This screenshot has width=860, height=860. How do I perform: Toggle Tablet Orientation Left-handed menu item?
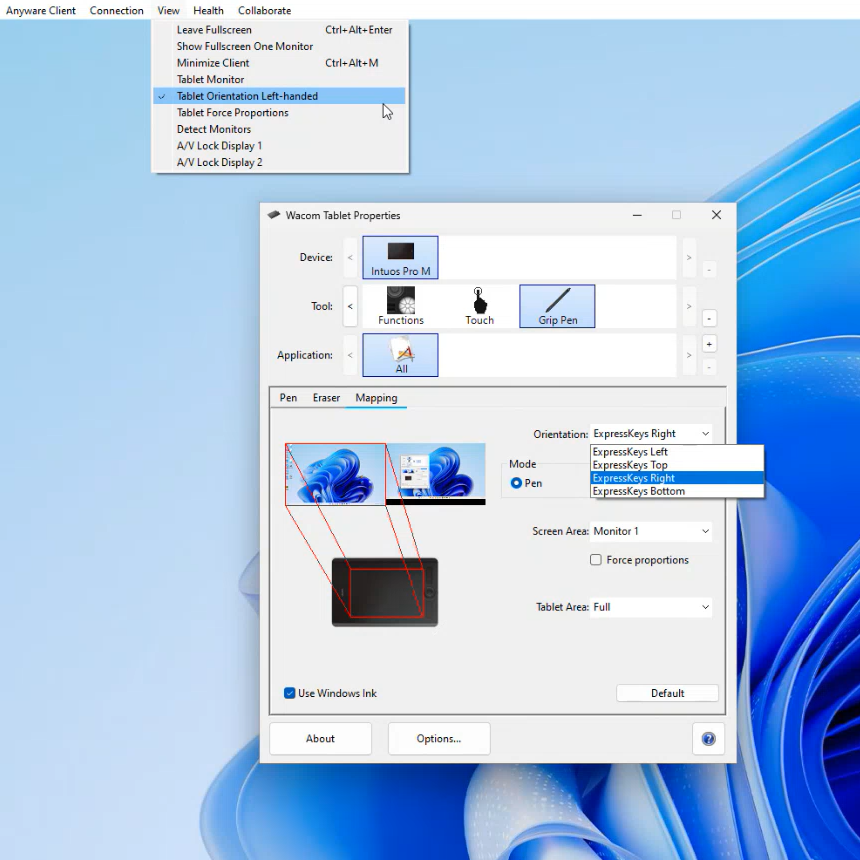279,96
